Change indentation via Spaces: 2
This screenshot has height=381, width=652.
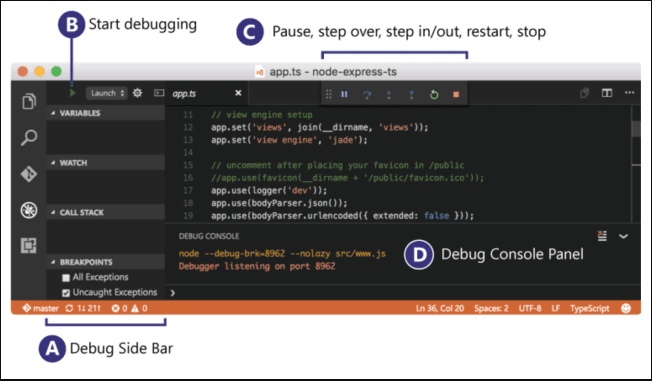tap(491, 308)
